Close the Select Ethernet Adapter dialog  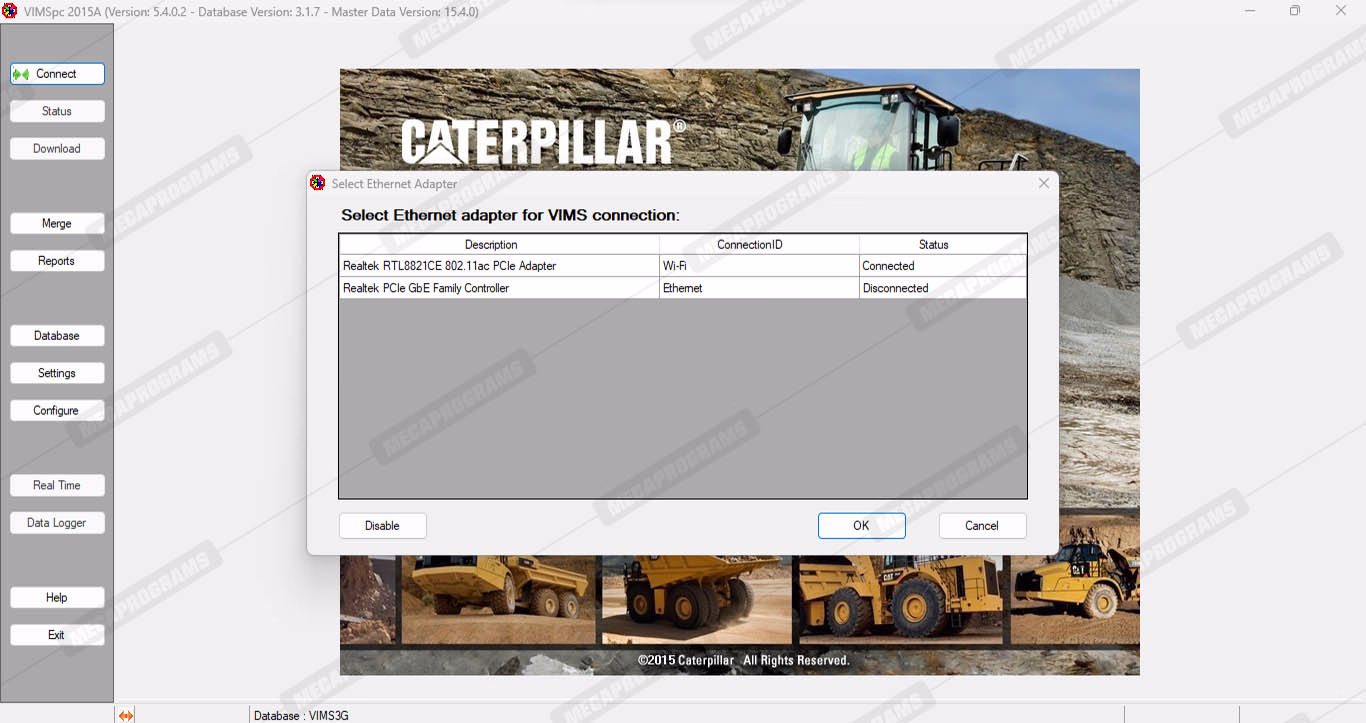(1044, 183)
